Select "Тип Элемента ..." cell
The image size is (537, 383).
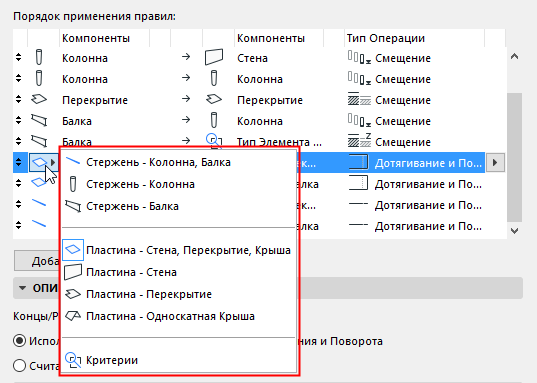tap(279, 141)
